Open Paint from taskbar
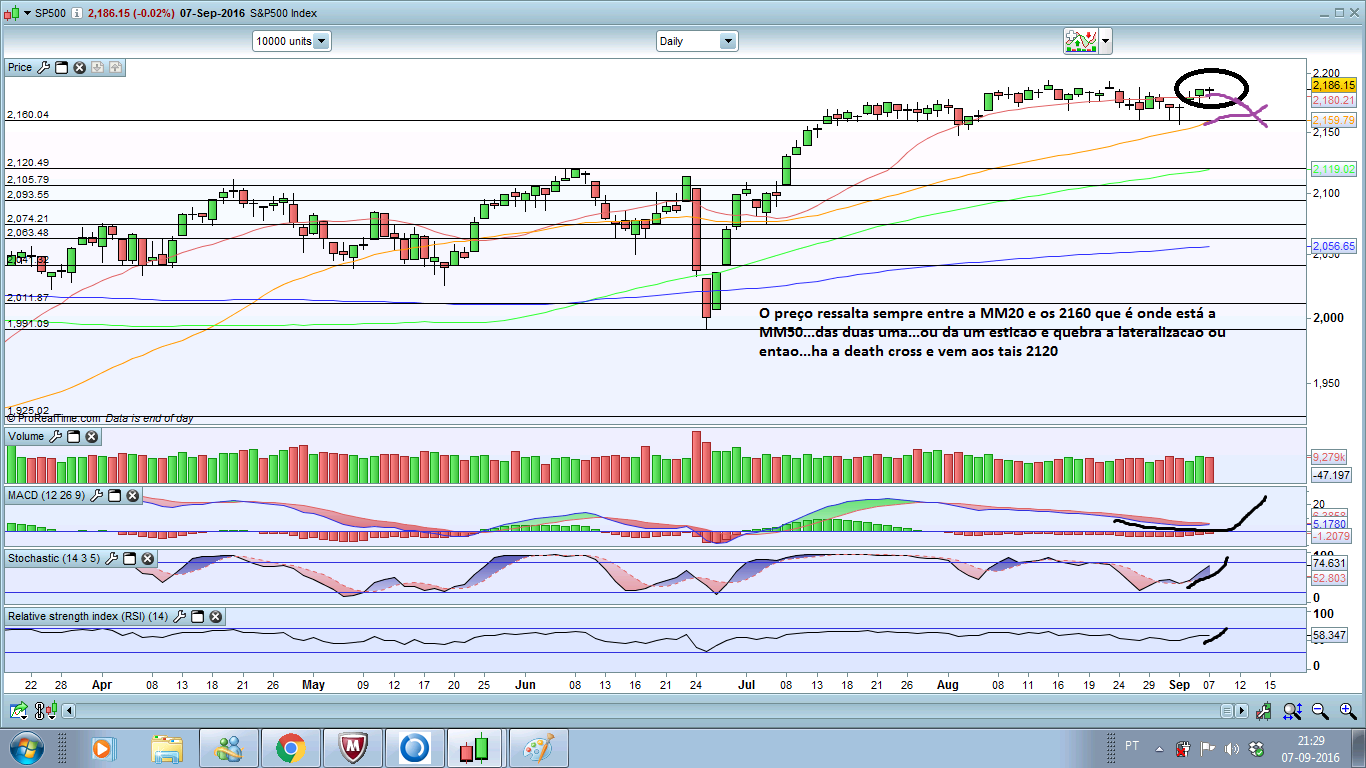 pos(539,747)
